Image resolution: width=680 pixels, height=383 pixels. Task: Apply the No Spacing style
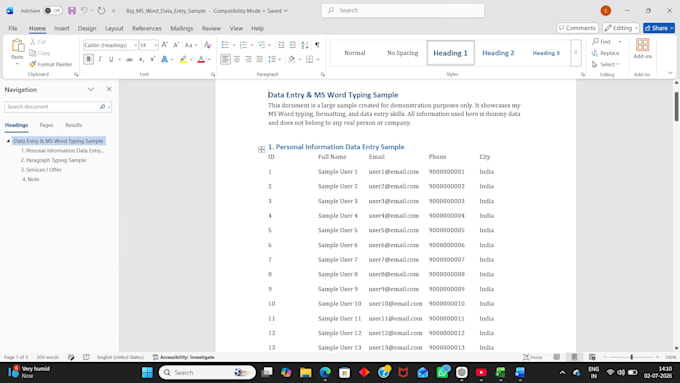point(402,53)
